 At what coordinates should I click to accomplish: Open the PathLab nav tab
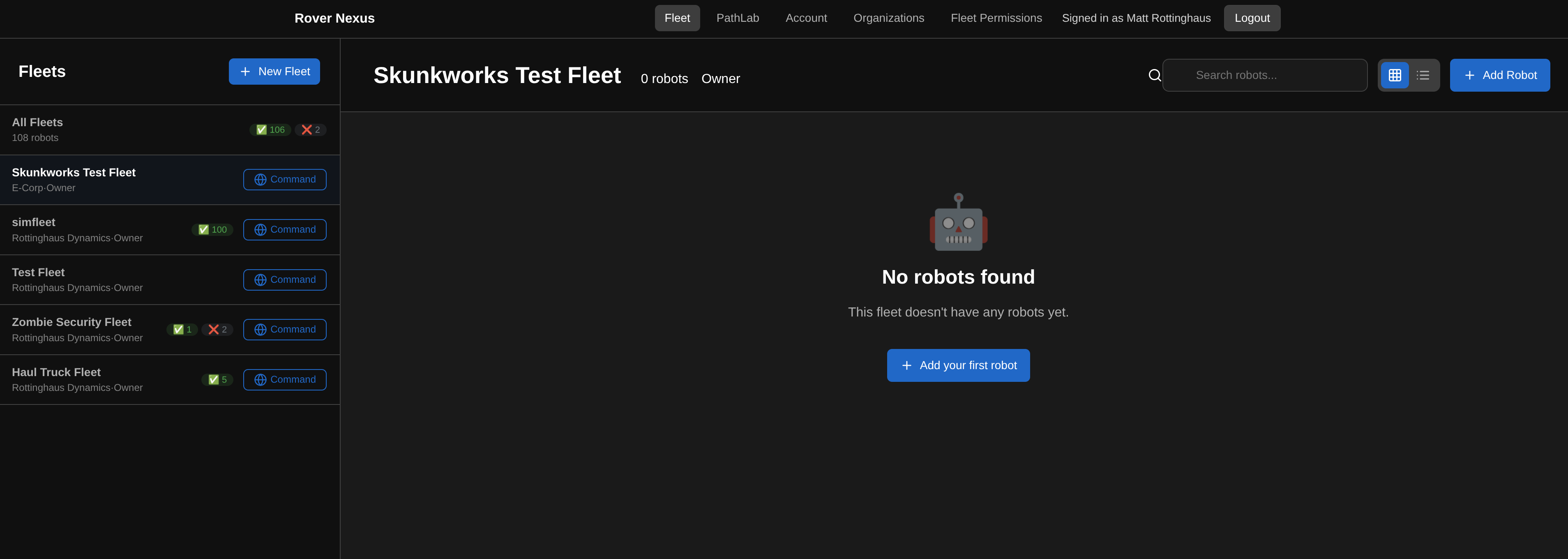[x=737, y=18]
